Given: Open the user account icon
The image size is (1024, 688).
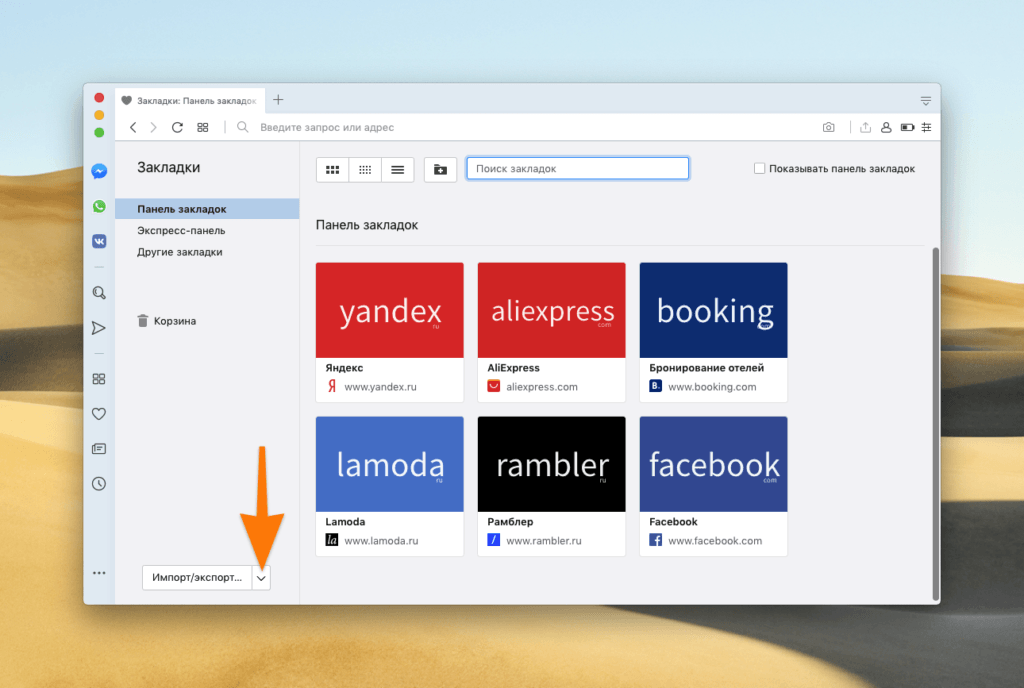Looking at the screenshot, I should point(886,127).
